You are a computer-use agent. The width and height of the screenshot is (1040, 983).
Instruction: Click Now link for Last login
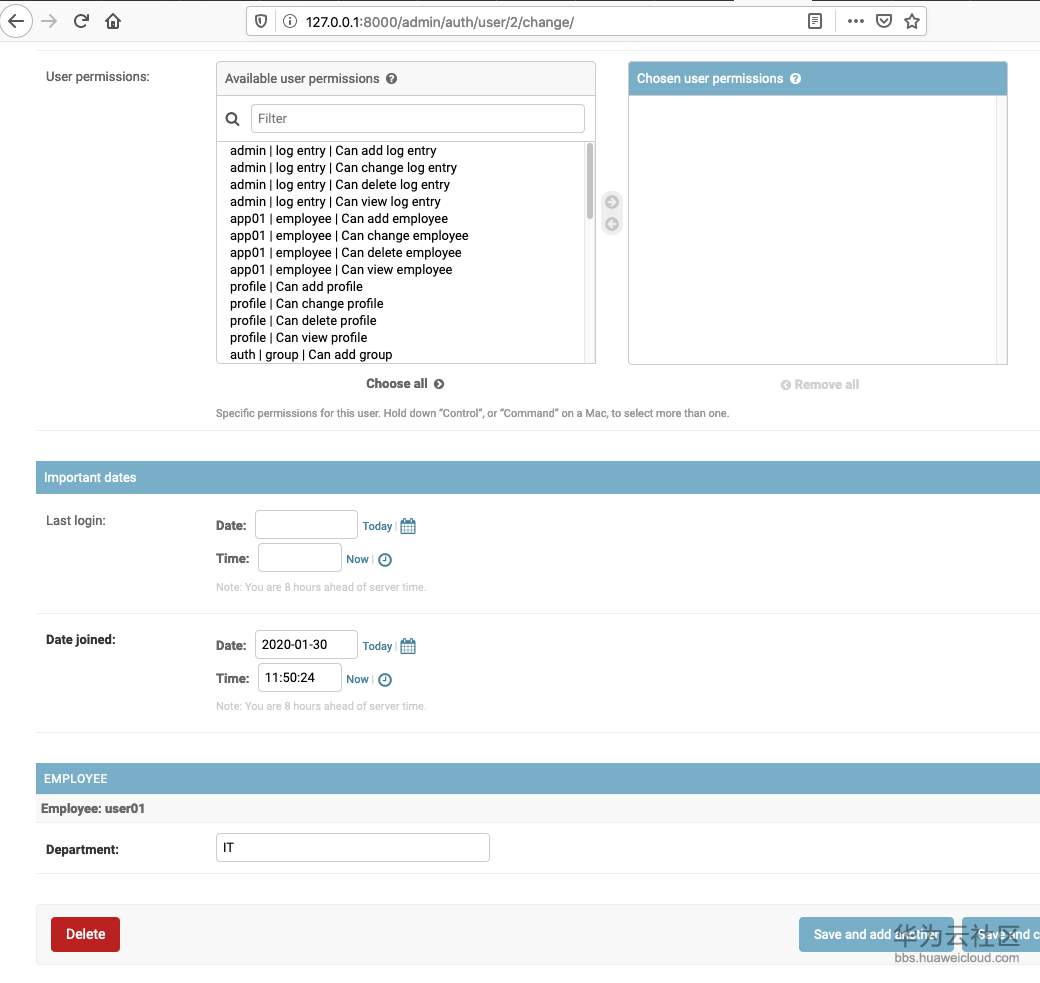coord(357,559)
